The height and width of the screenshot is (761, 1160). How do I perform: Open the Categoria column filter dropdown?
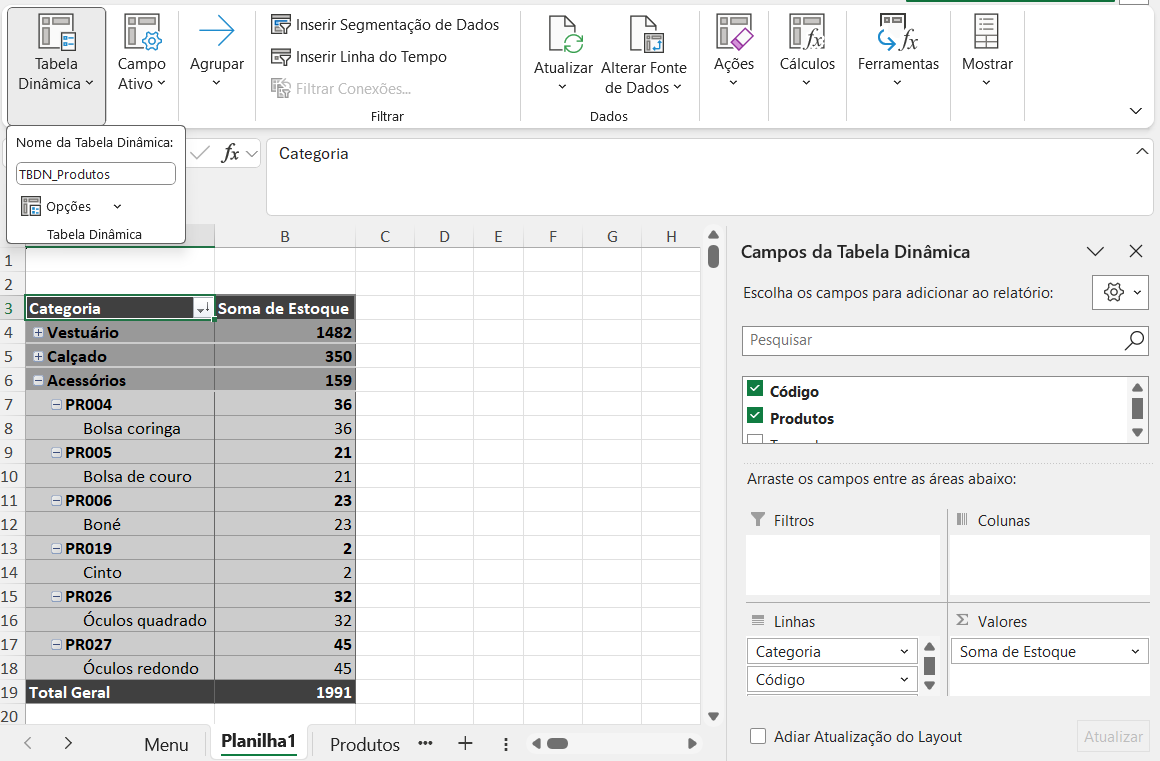coord(203,309)
